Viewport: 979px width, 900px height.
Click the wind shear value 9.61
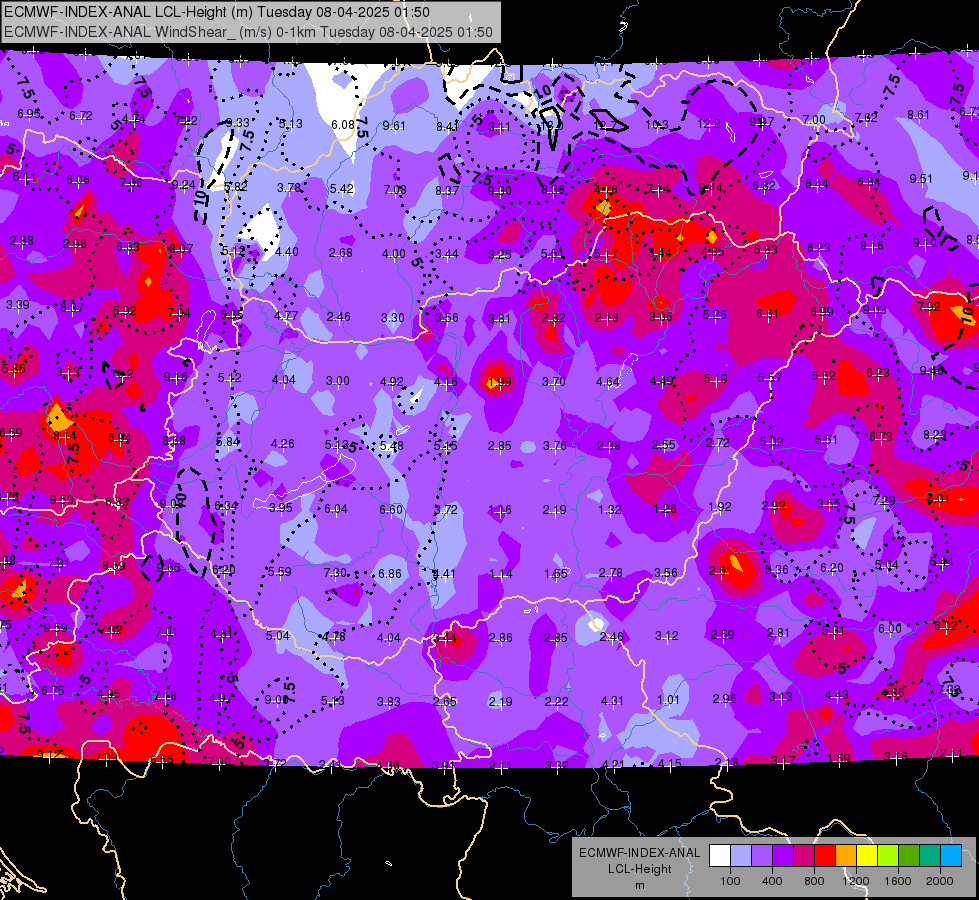pos(394,126)
